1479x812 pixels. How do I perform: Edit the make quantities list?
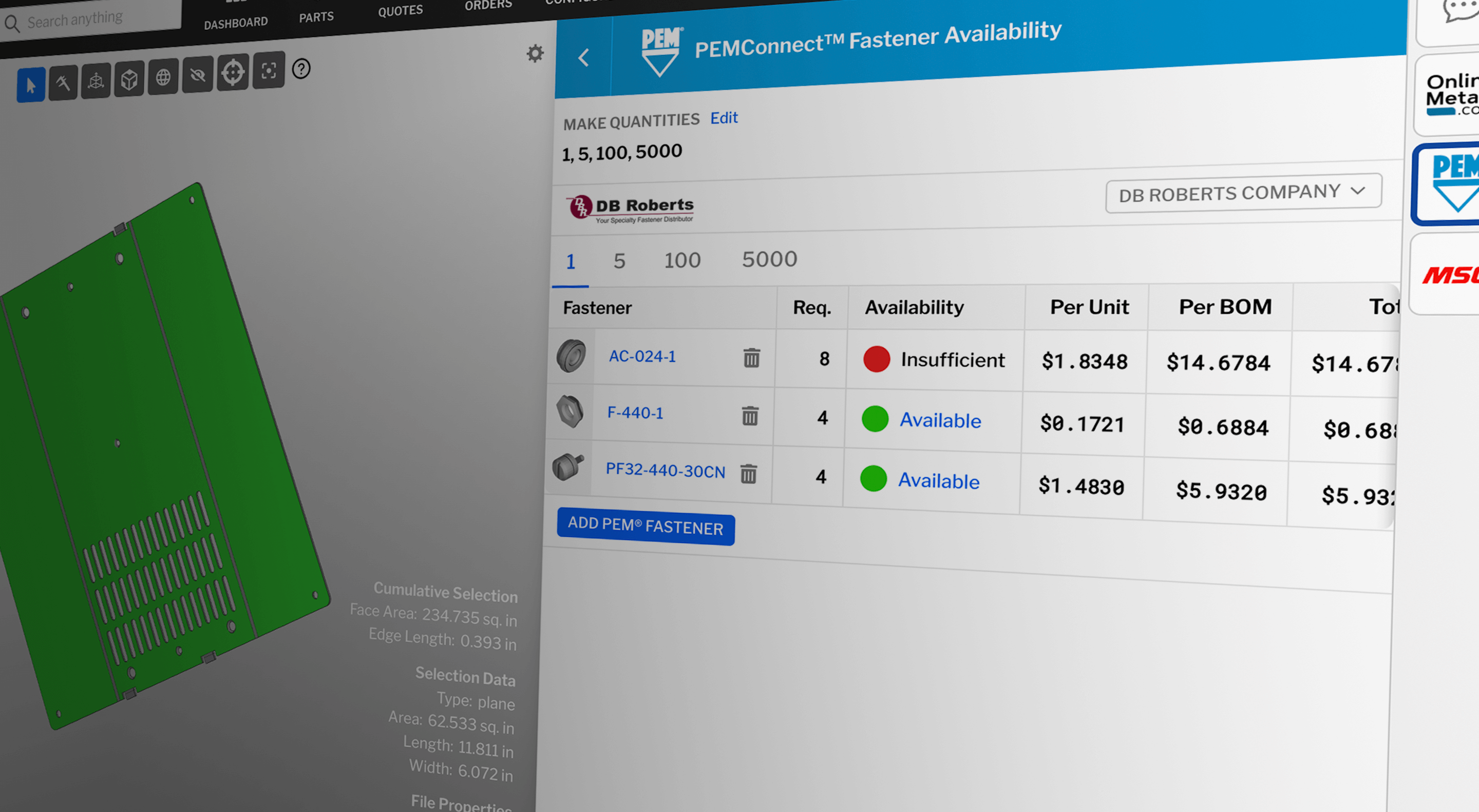pyautogui.click(x=724, y=118)
